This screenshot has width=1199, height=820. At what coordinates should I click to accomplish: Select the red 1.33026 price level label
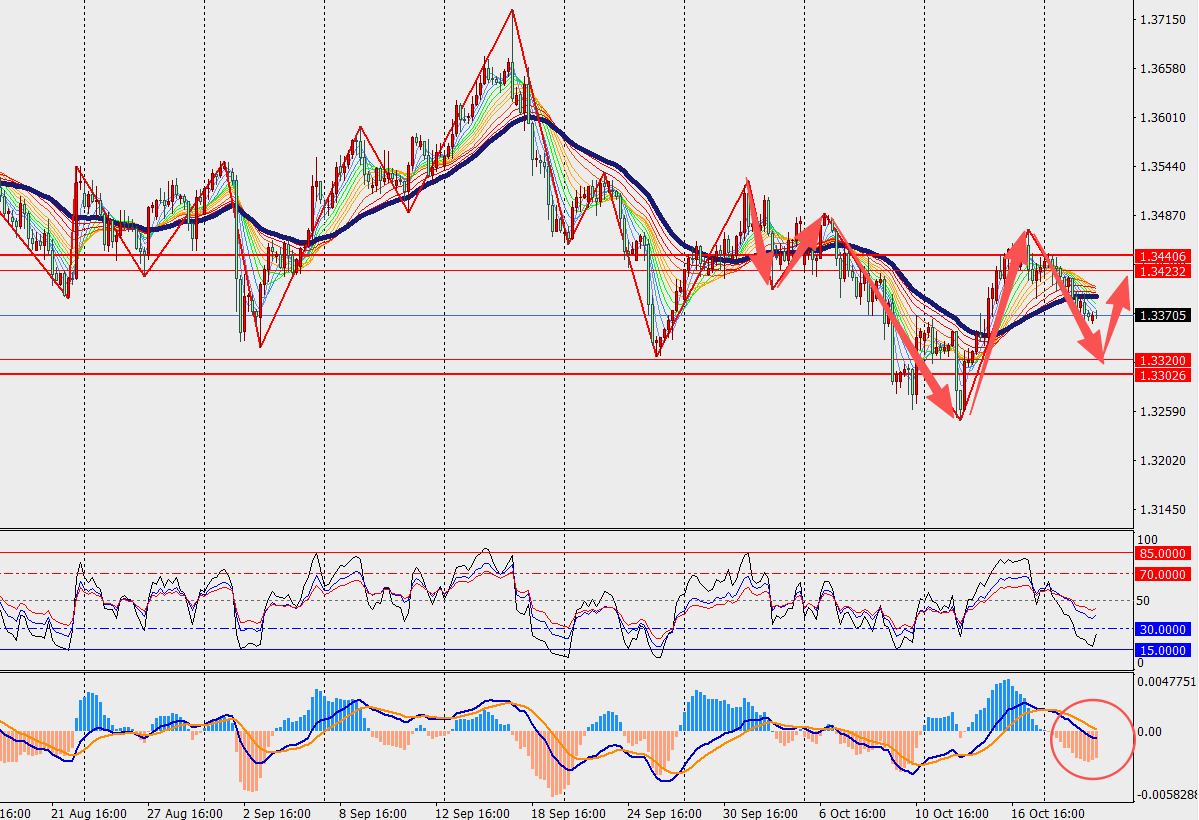coord(1162,375)
